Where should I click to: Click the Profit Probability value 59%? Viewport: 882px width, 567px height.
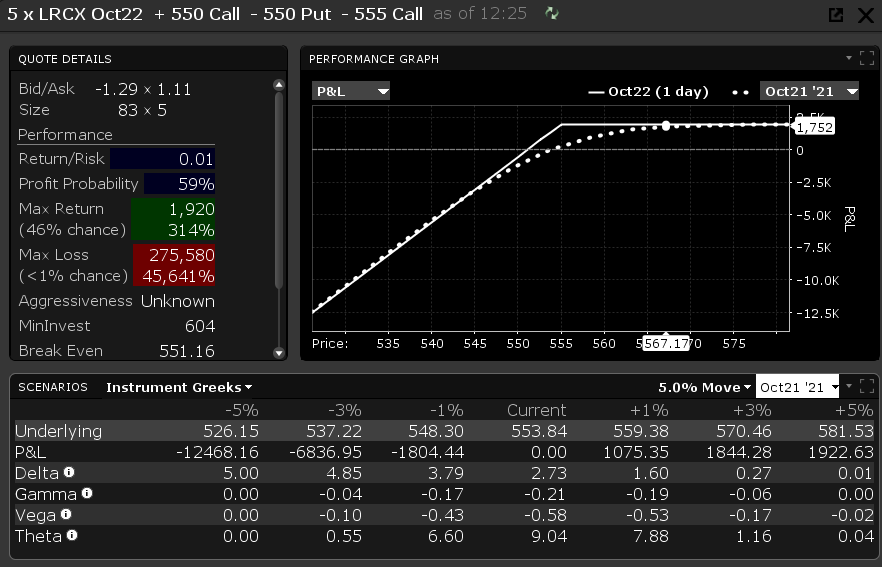[x=196, y=184]
